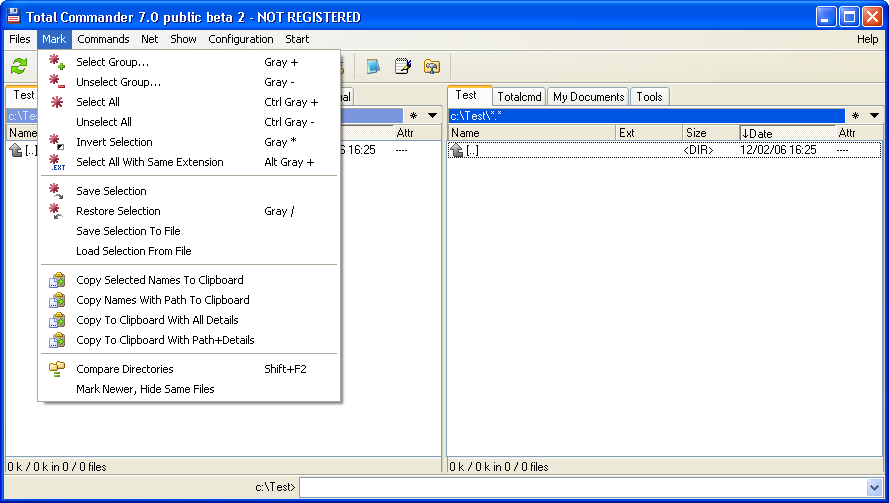Switch to right panel My Documents tab

(589, 97)
